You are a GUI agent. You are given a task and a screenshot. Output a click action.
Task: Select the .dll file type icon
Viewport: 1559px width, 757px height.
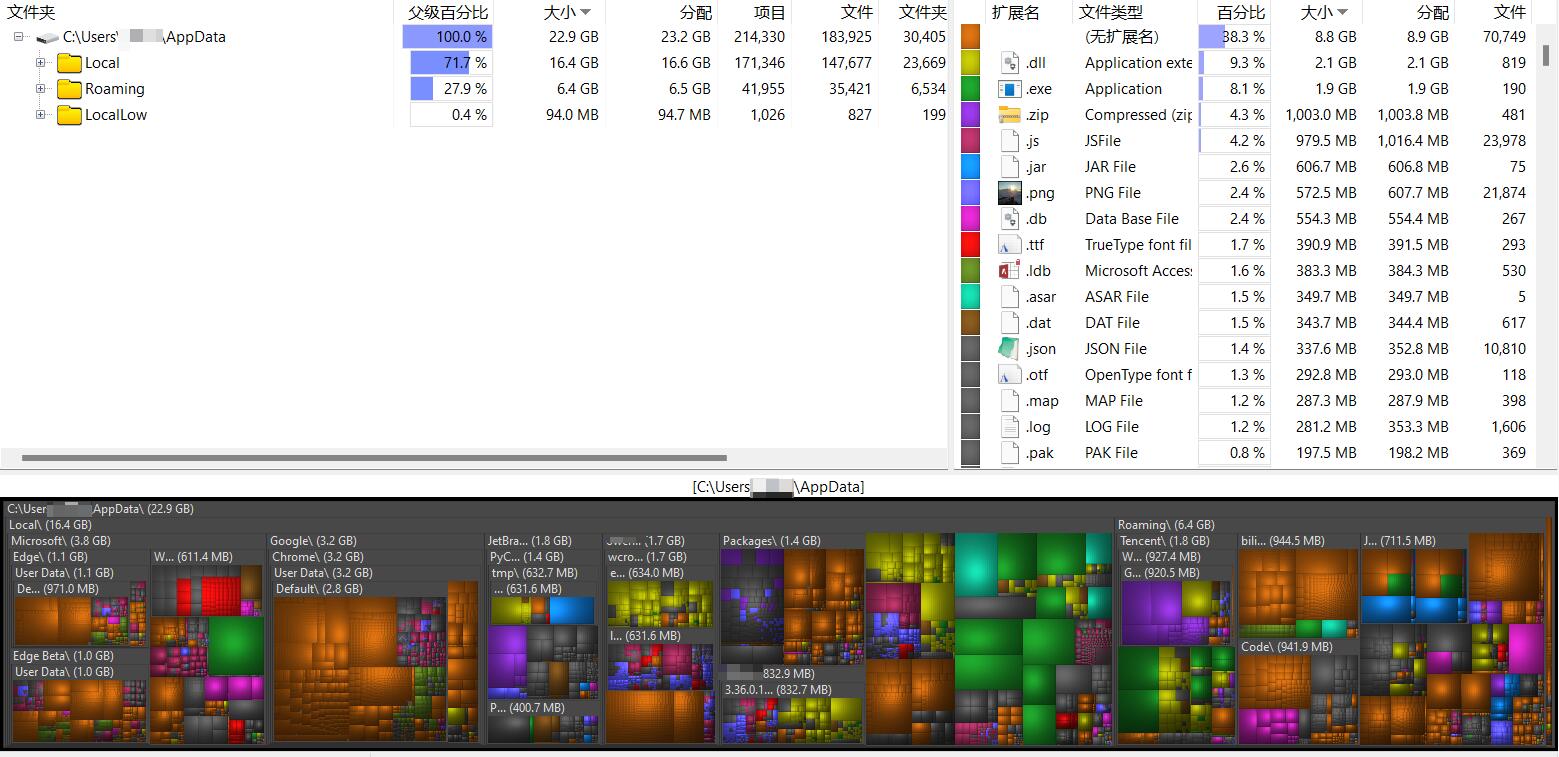point(1010,63)
